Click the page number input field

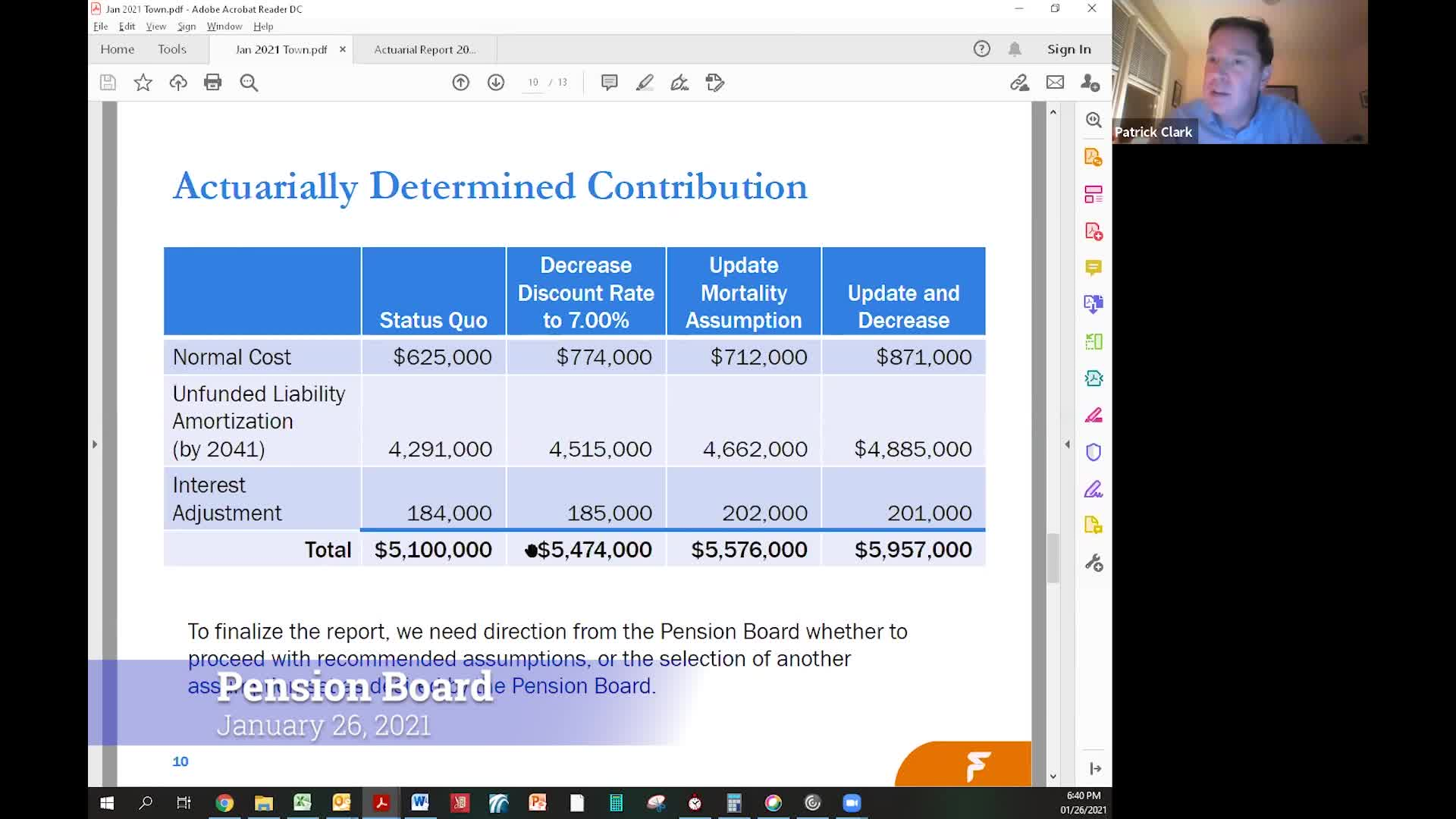pyautogui.click(x=533, y=82)
